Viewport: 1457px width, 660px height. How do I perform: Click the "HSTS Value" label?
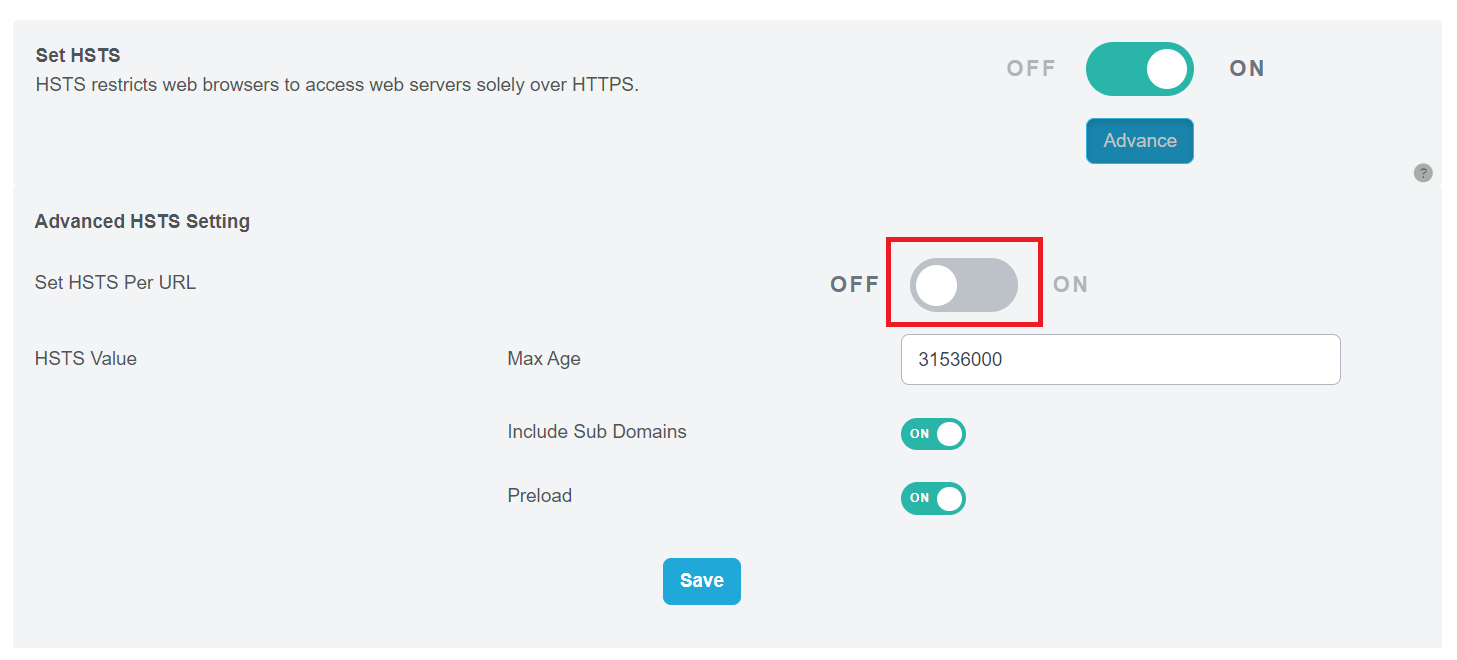pyautogui.click(x=86, y=358)
